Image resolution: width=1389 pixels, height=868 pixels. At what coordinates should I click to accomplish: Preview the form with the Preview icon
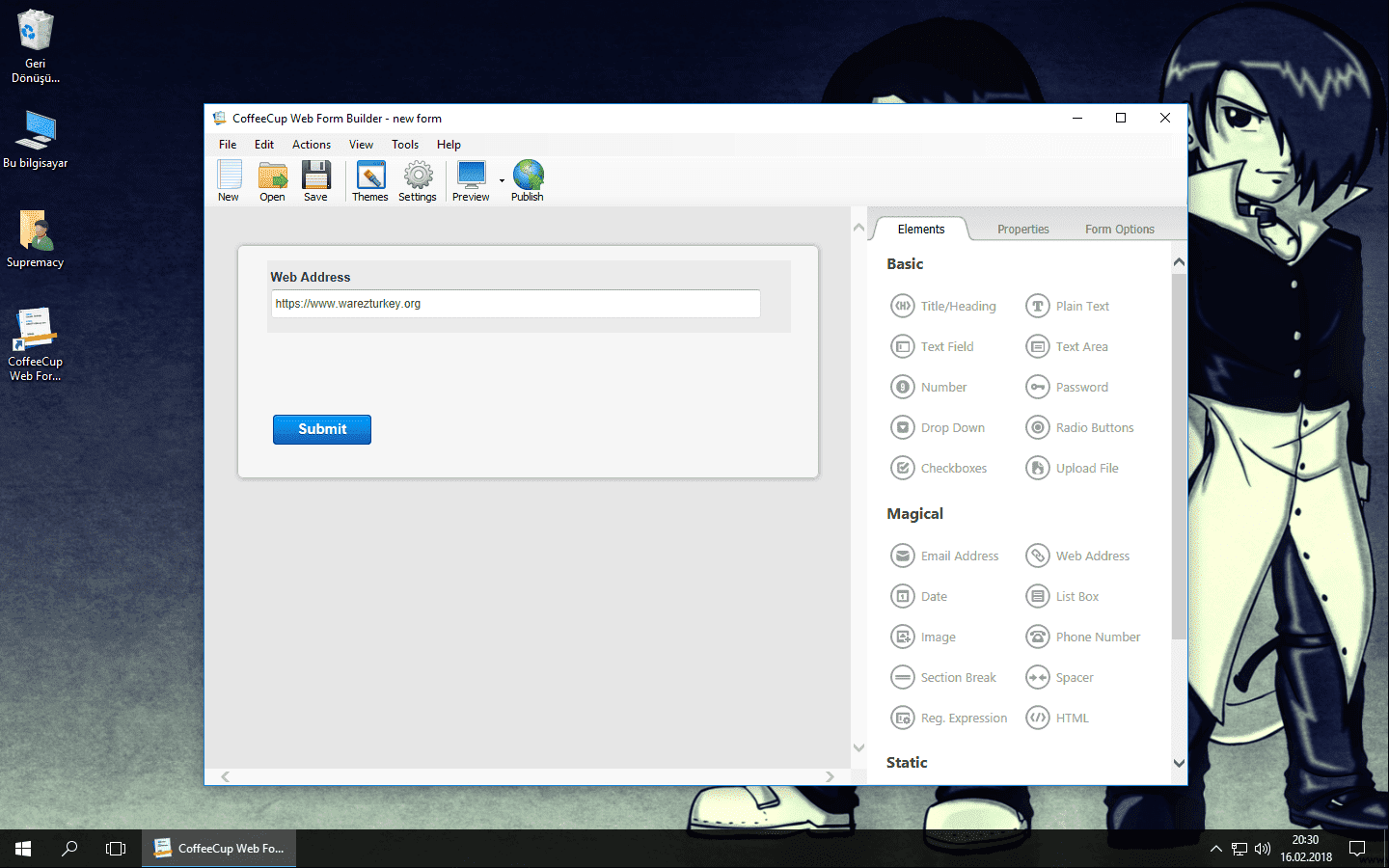click(x=471, y=181)
